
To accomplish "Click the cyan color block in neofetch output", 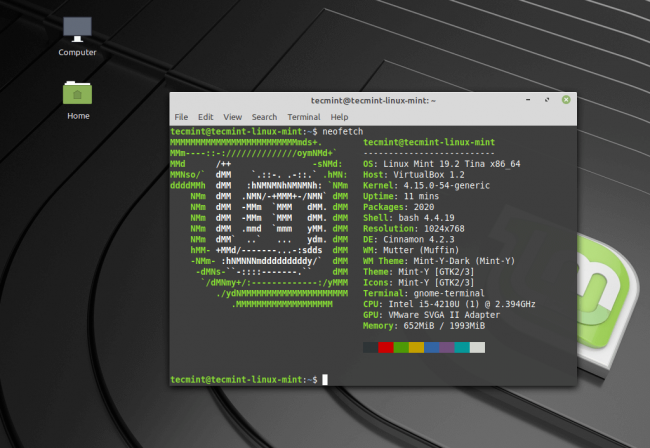I will pyautogui.click(x=462, y=347).
